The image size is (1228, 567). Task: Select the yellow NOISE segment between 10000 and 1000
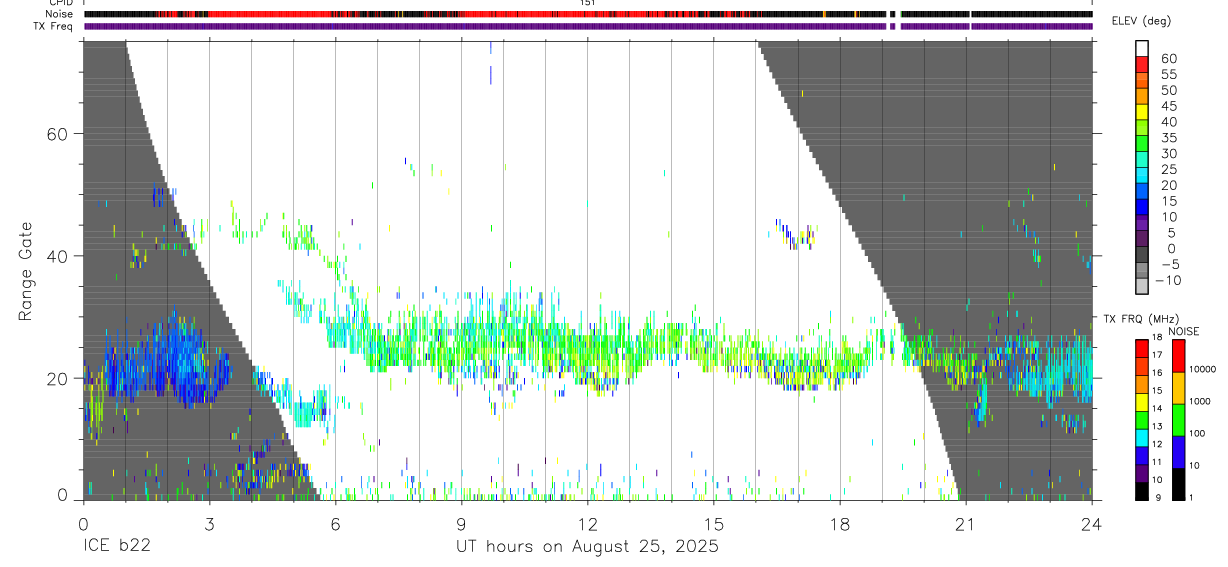1178,387
